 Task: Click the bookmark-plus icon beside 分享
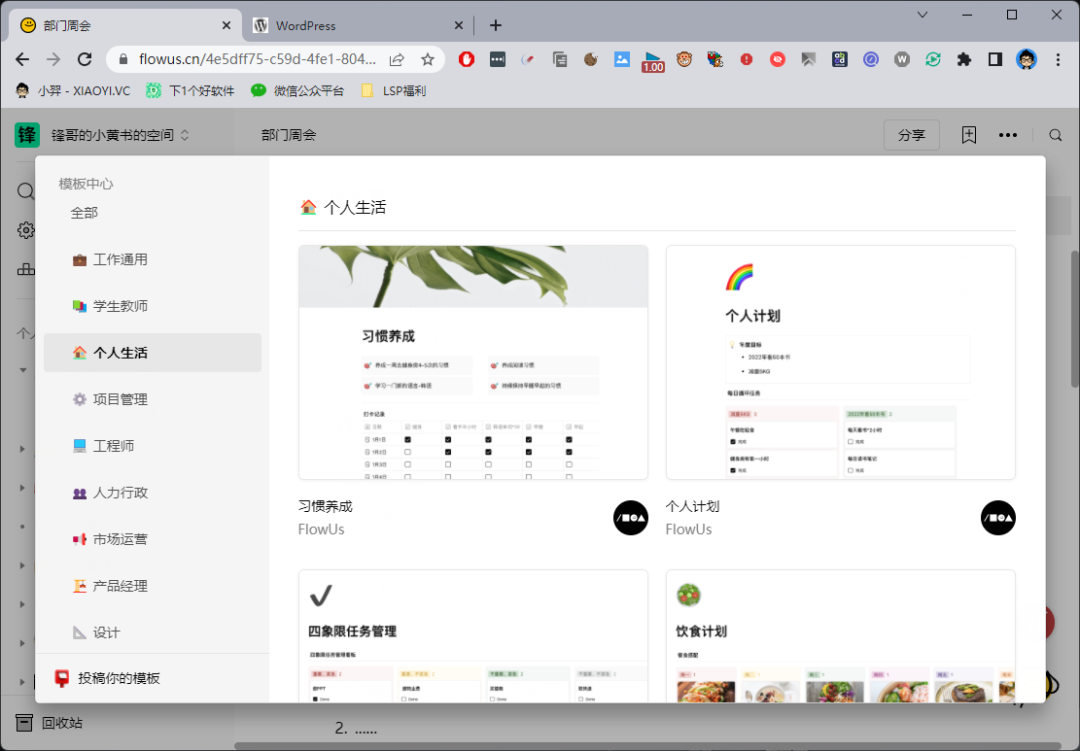968,135
